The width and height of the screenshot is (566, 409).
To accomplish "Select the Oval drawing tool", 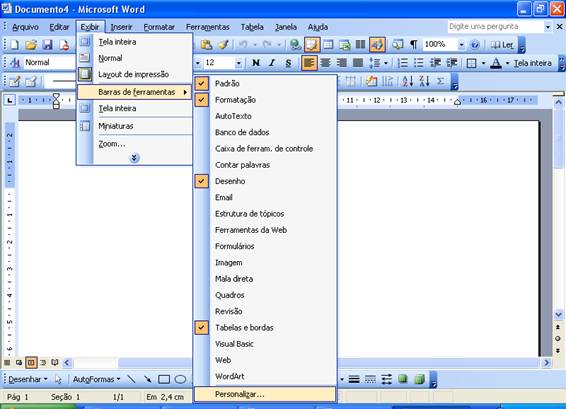I will pos(180,379).
